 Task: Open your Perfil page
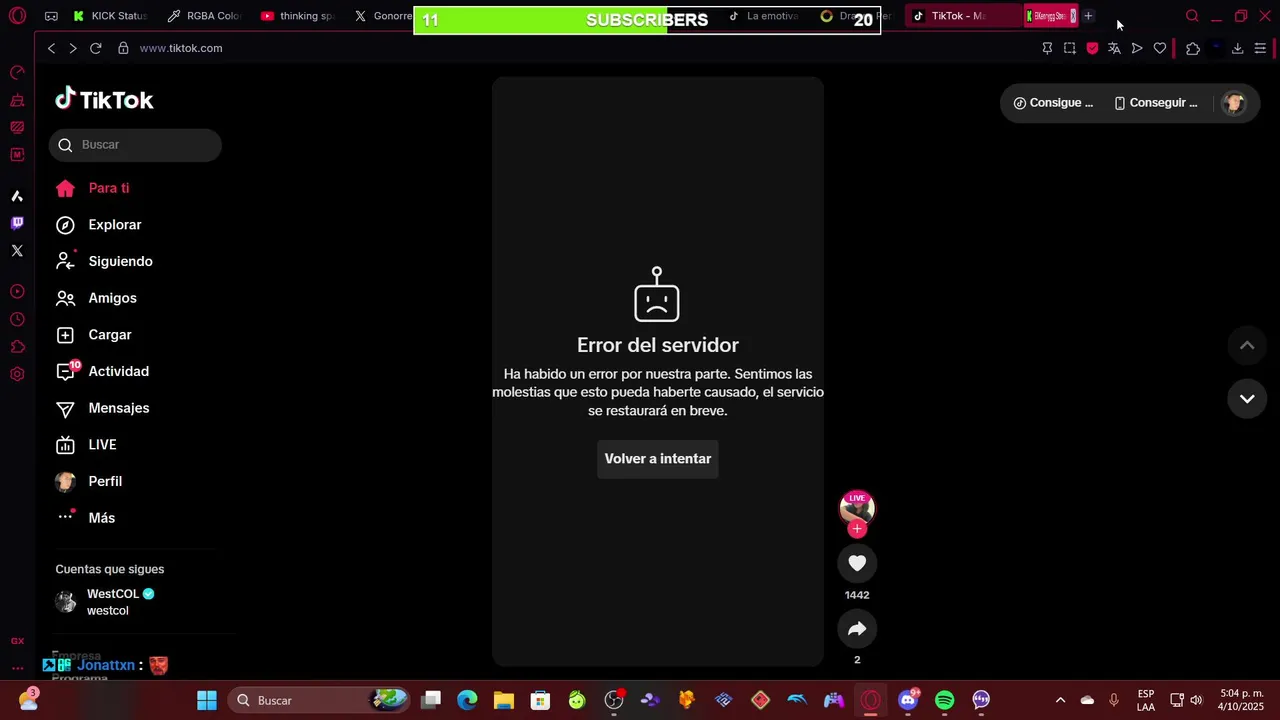88,481
